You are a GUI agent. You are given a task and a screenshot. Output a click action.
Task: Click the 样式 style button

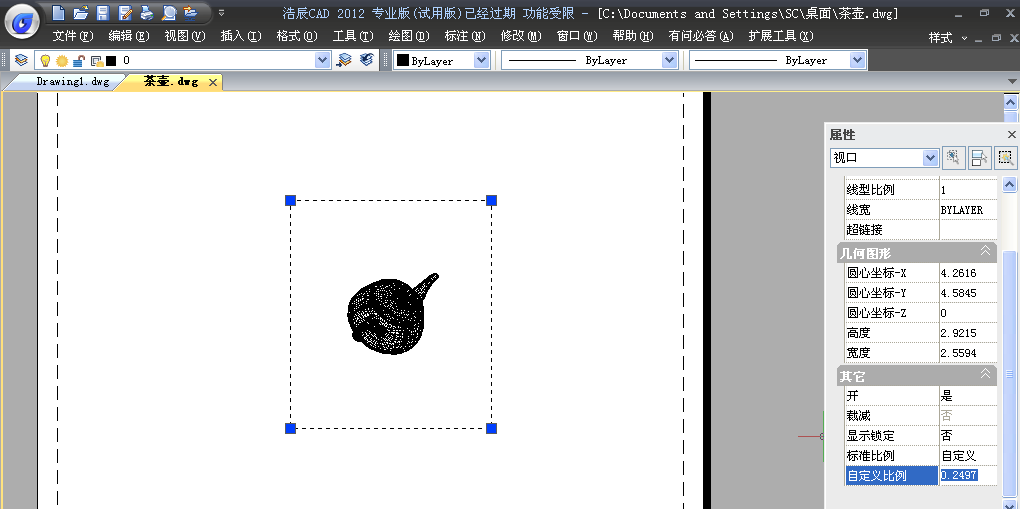[940, 37]
